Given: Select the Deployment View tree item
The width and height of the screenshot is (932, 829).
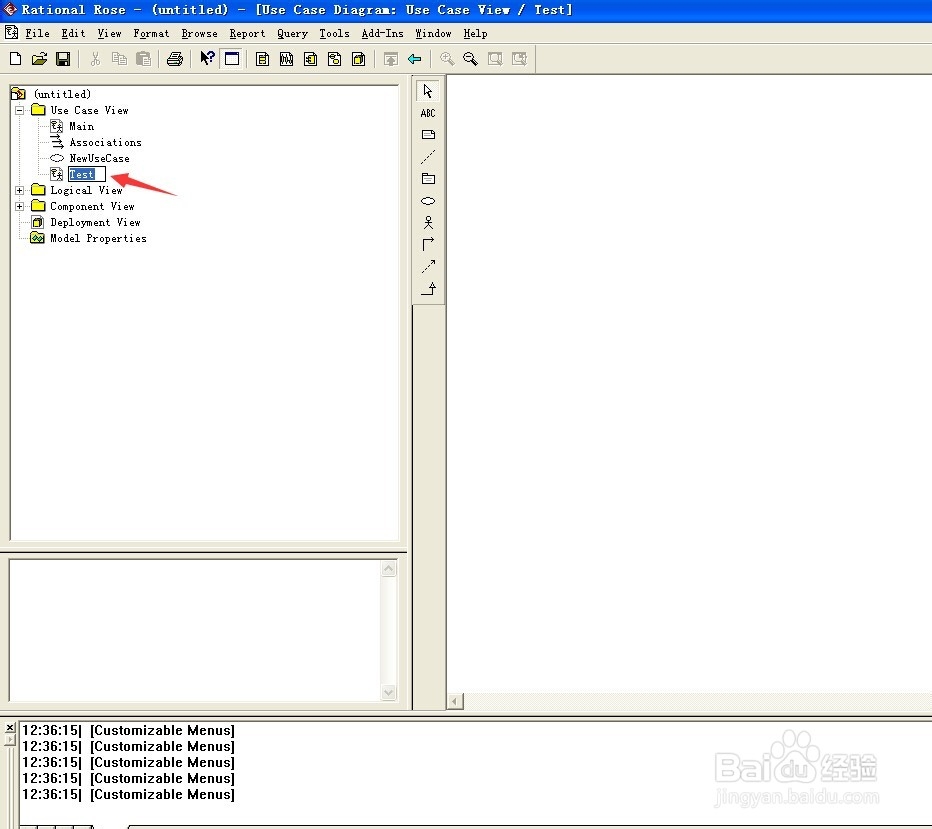Looking at the screenshot, I should tap(95, 222).
